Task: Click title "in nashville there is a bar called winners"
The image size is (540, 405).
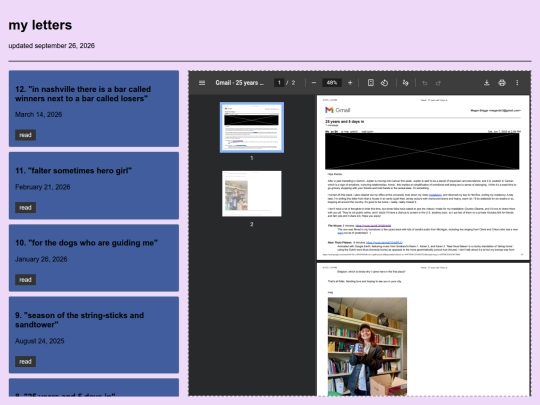Action: [x=83, y=94]
